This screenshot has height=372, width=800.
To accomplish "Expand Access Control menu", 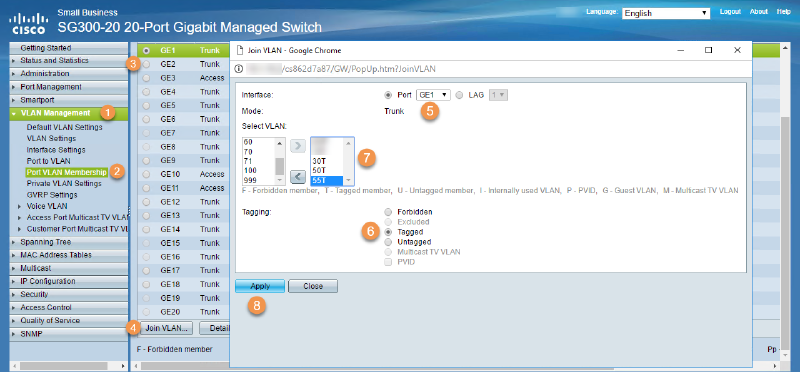I will point(46,308).
